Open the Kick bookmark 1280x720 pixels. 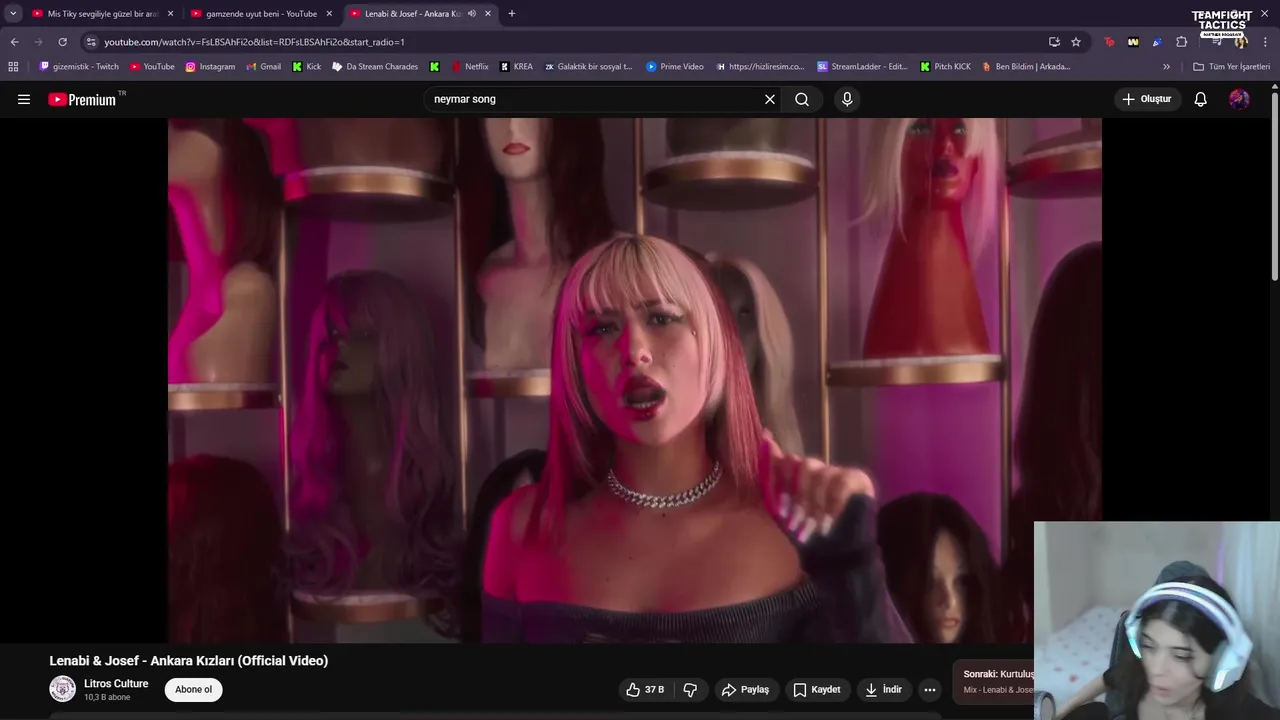(x=307, y=67)
